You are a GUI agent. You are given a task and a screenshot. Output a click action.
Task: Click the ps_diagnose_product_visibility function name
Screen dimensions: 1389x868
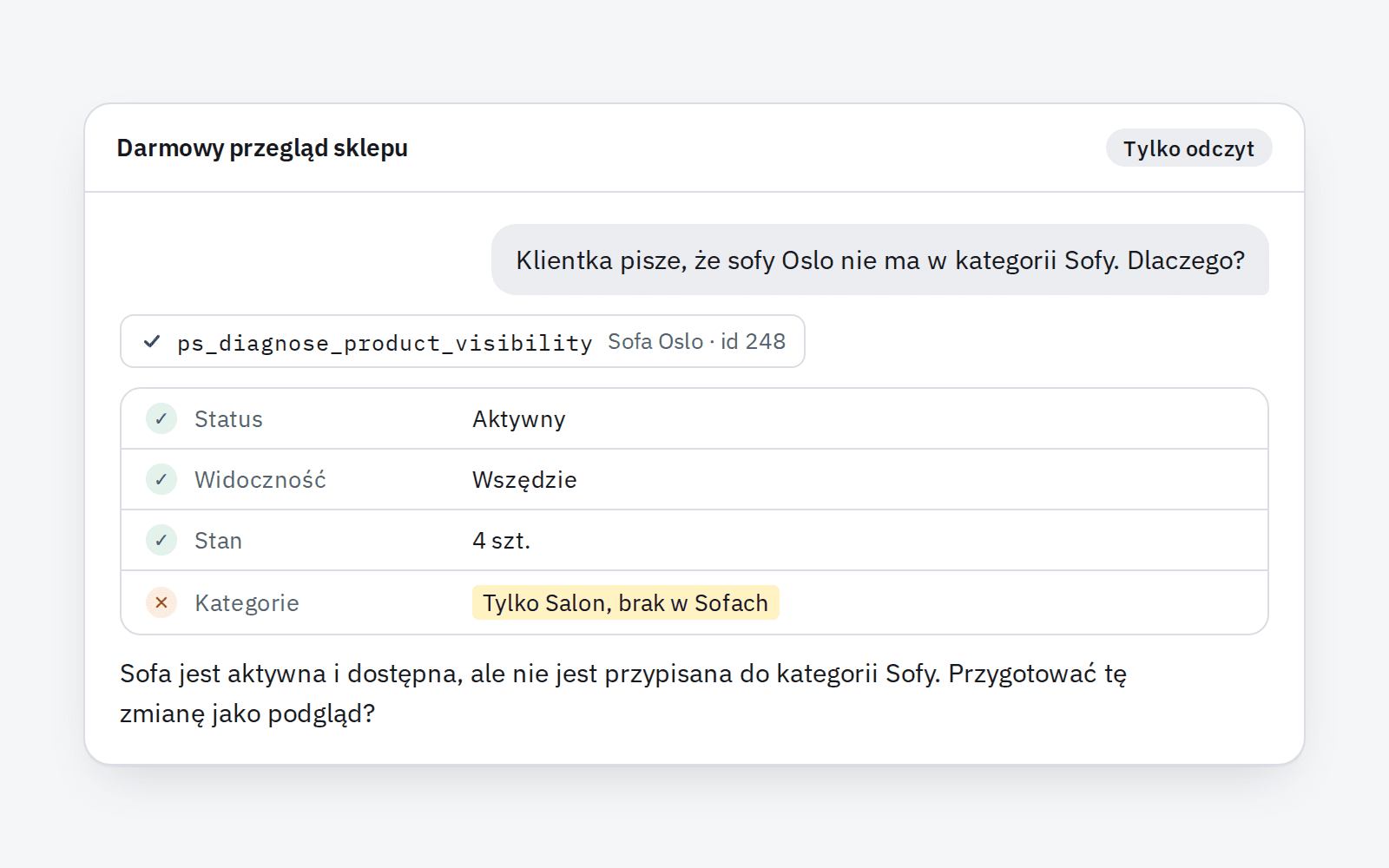click(x=385, y=343)
